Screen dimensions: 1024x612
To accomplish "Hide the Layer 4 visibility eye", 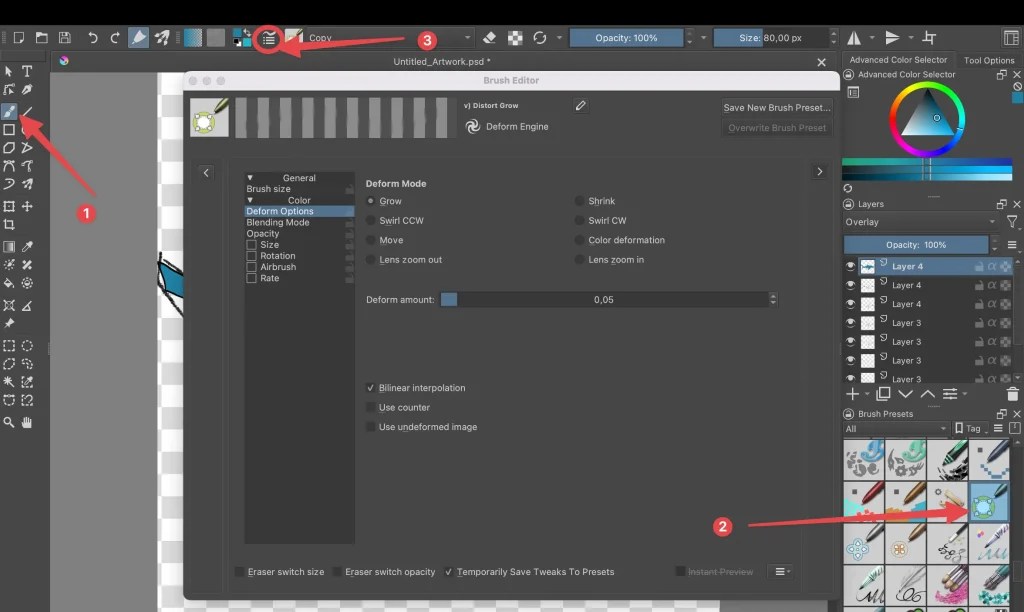I will pos(850,265).
